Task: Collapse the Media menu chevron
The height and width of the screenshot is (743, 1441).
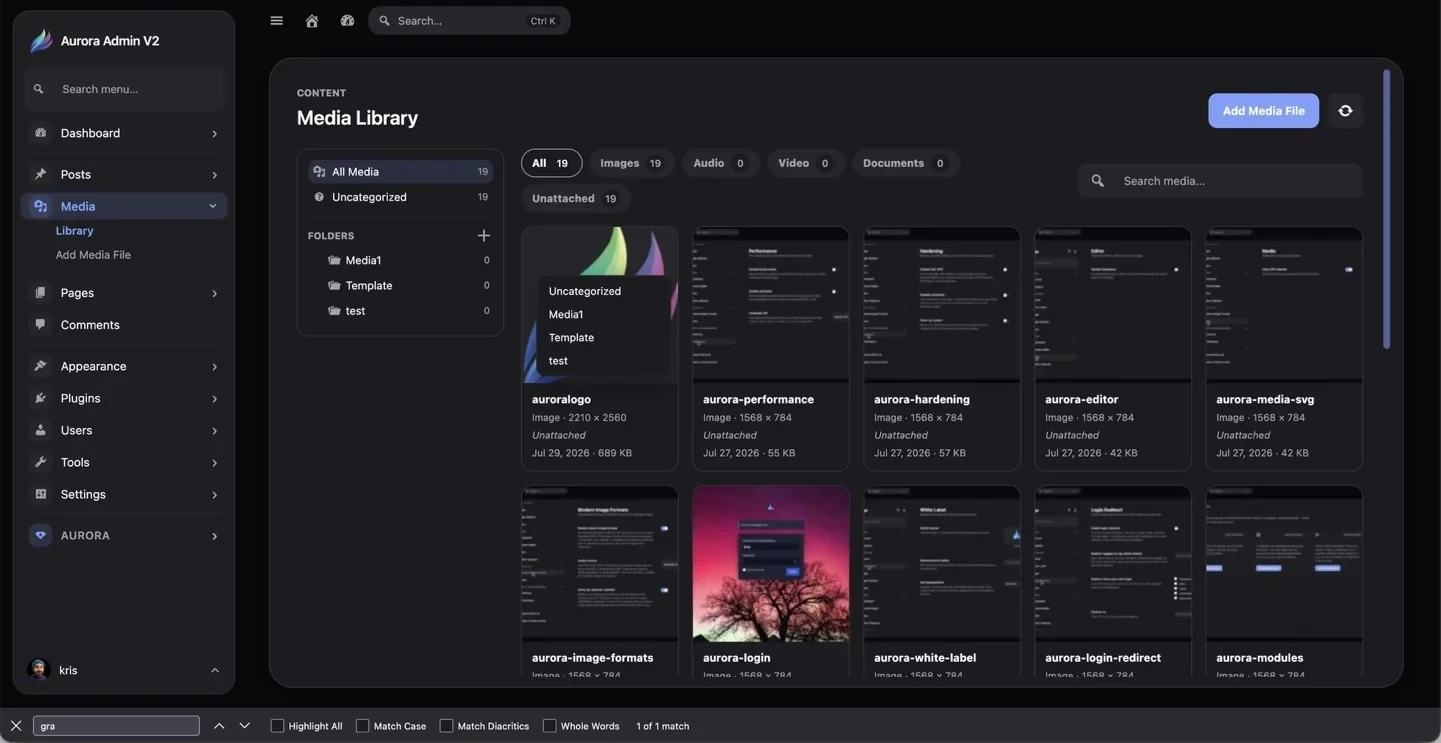Action: pos(213,207)
